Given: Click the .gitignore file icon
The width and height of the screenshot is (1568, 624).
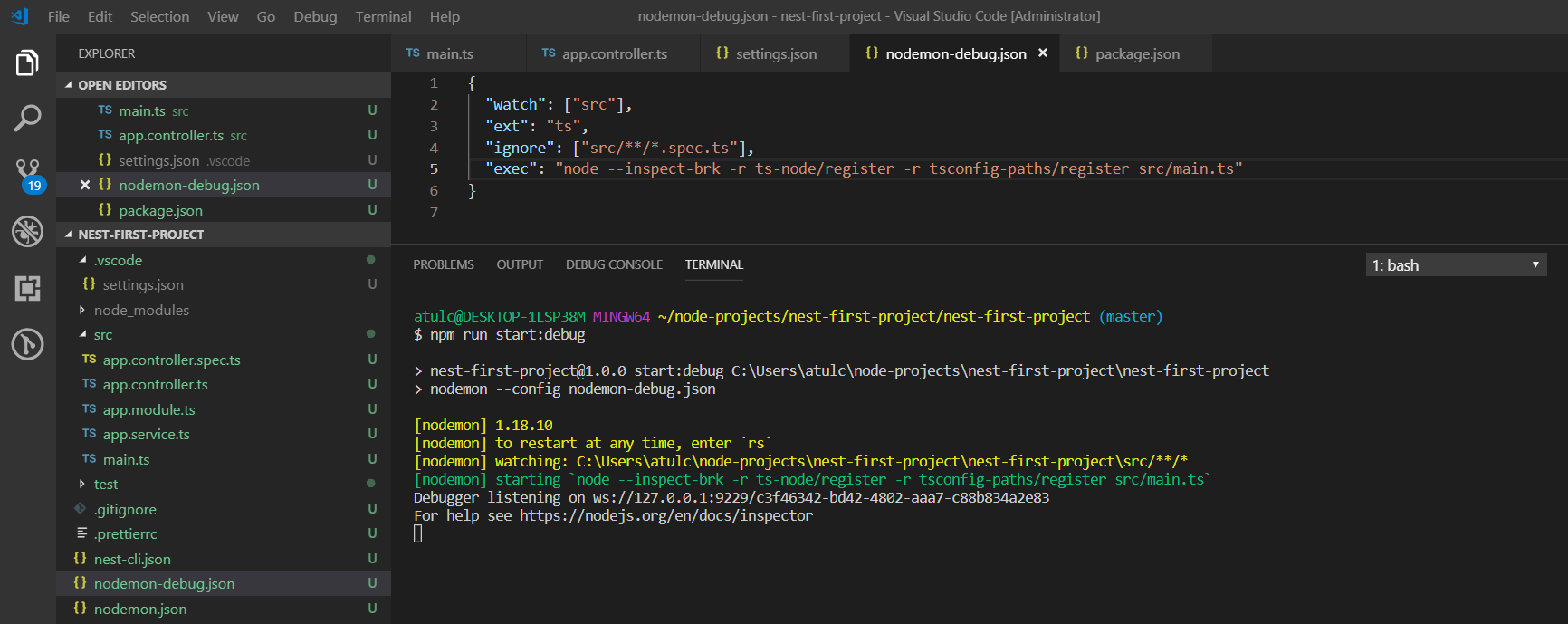Looking at the screenshot, I should (x=81, y=509).
